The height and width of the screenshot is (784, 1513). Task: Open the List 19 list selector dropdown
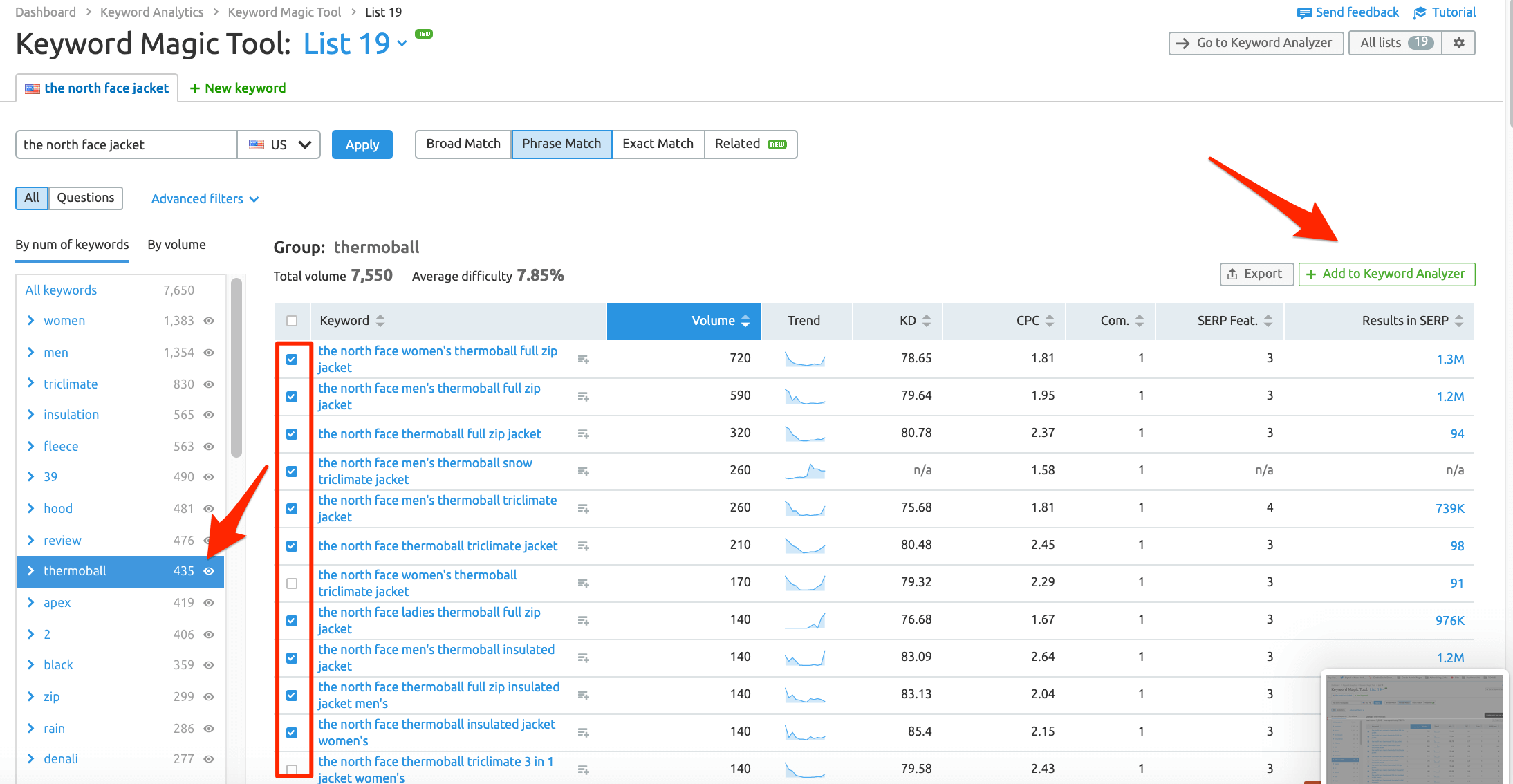tap(355, 44)
